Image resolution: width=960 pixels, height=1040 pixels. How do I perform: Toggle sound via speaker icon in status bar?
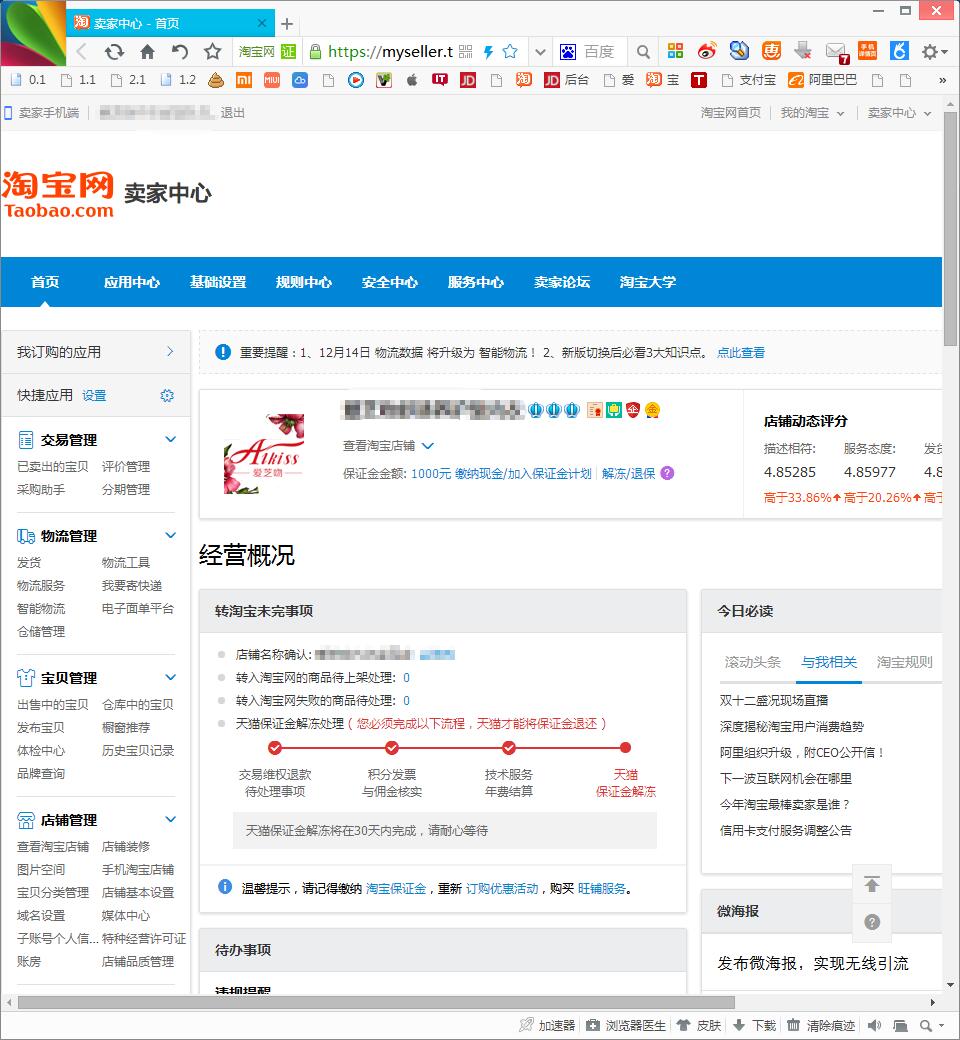[874, 1025]
